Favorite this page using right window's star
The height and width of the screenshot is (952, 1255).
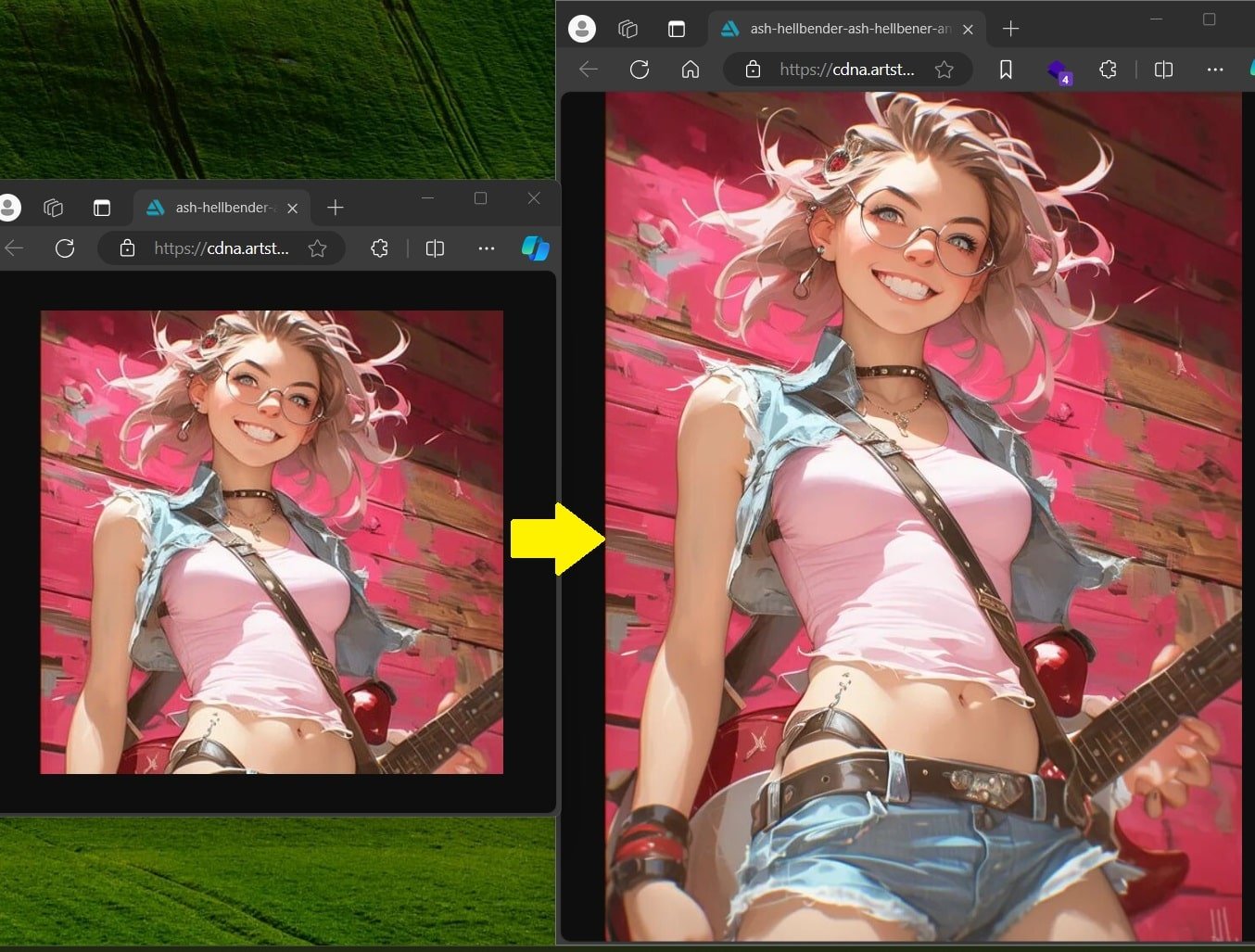944,70
